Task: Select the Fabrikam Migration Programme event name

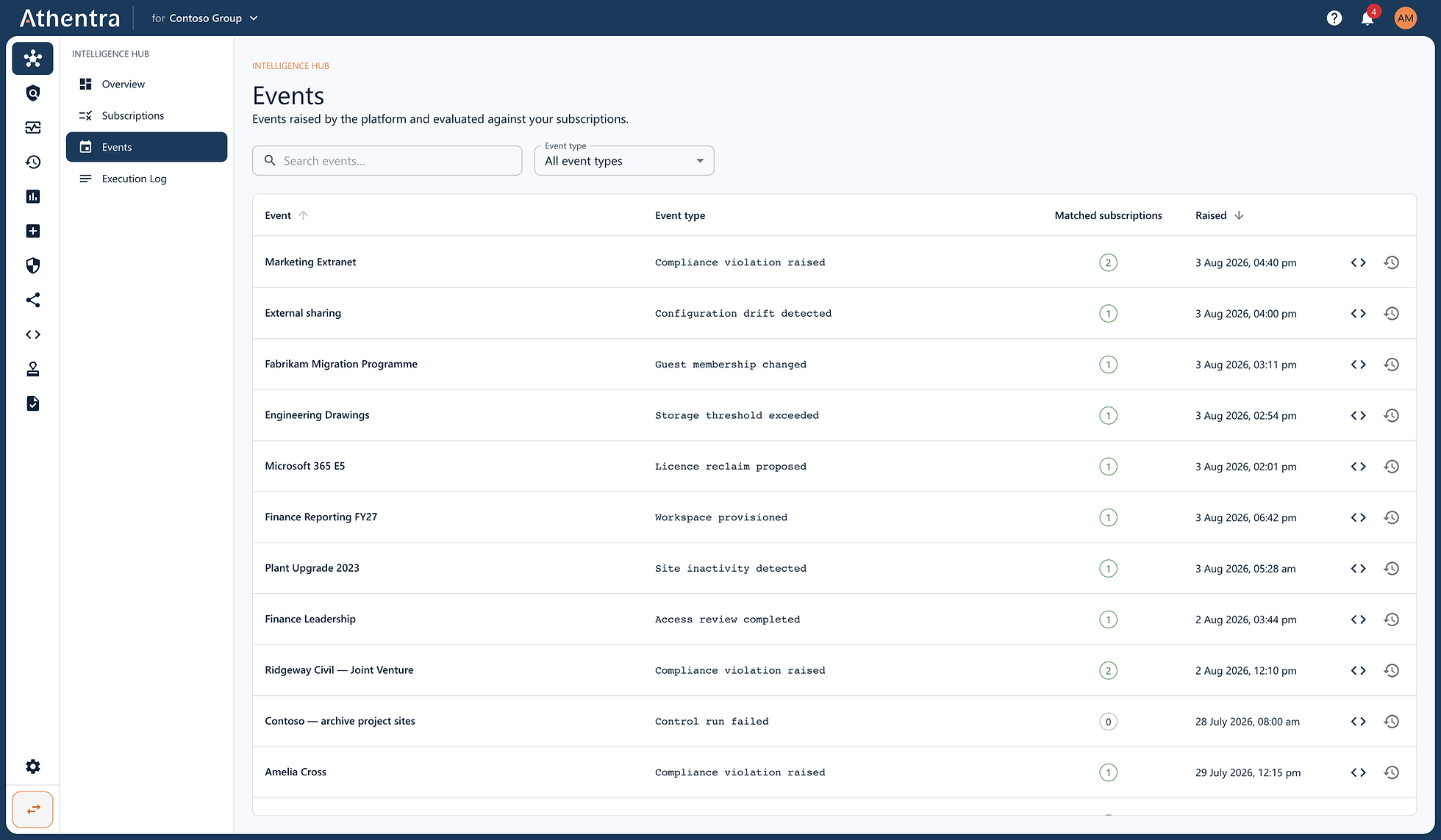Action: coord(341,364)
